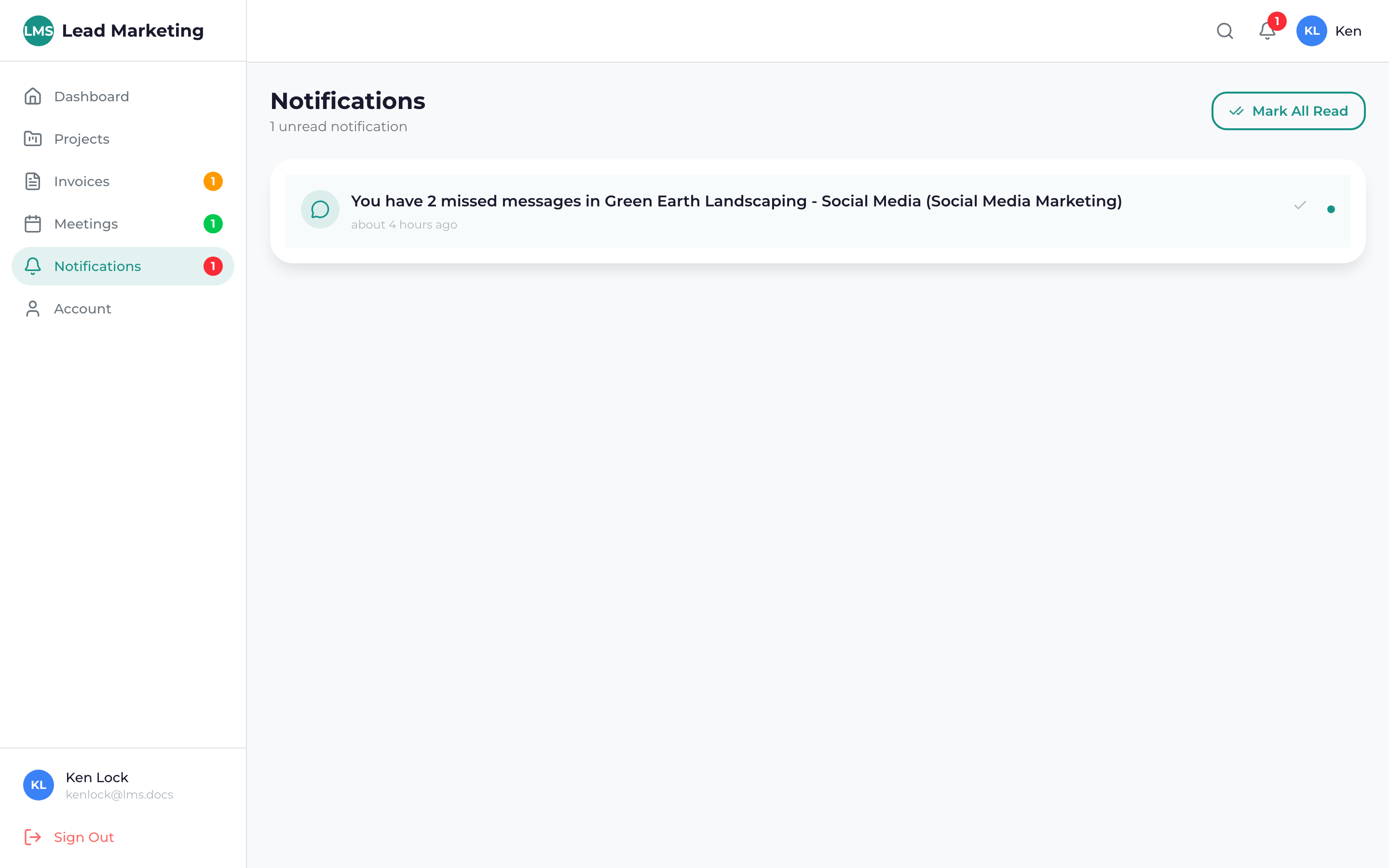Open Ken's profile via the KL avatar
Image resolution: width=1389 pixels, height=868 pixels.
tap(1311, 30)
